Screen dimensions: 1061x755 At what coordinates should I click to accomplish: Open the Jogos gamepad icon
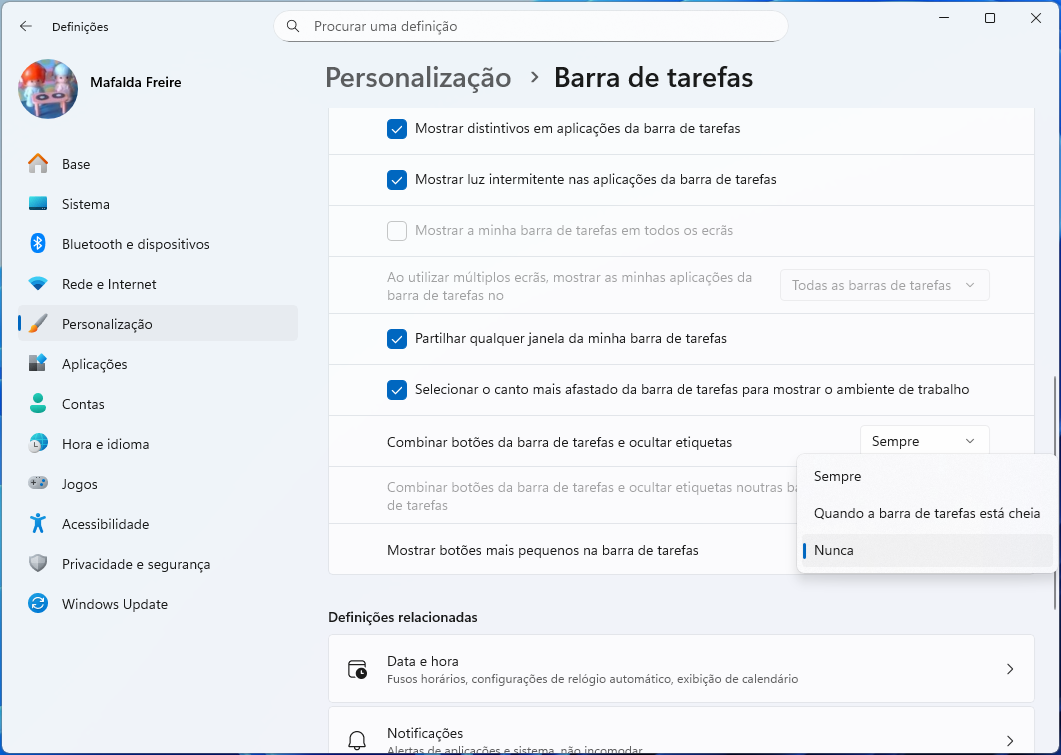(38, 484)
